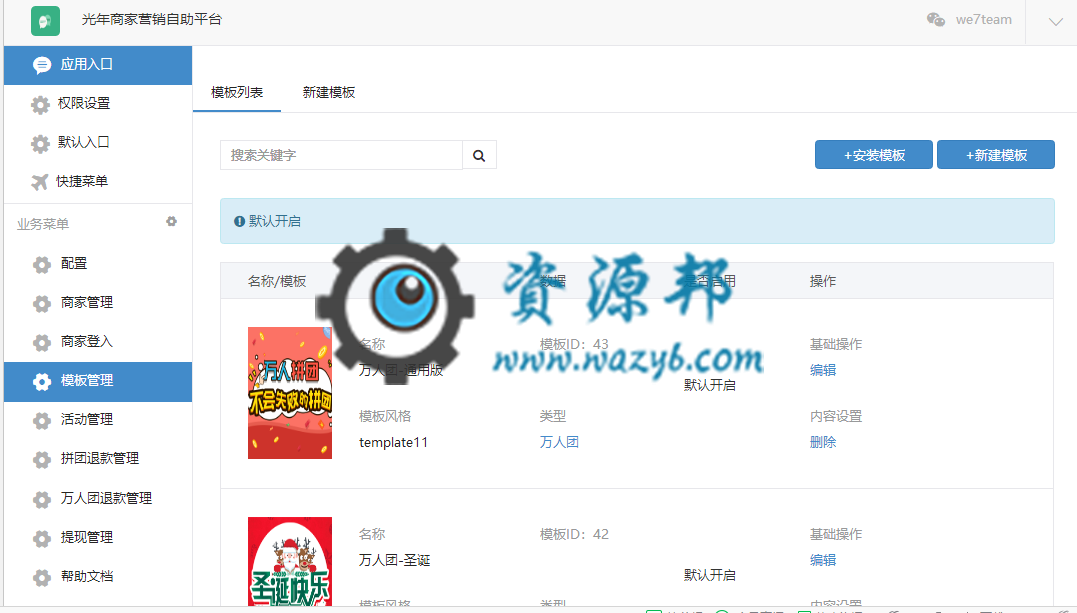Viewport: 1077px width, 613px height.
Task: Click the gear icon next to 提现管理
Action: 42,539
